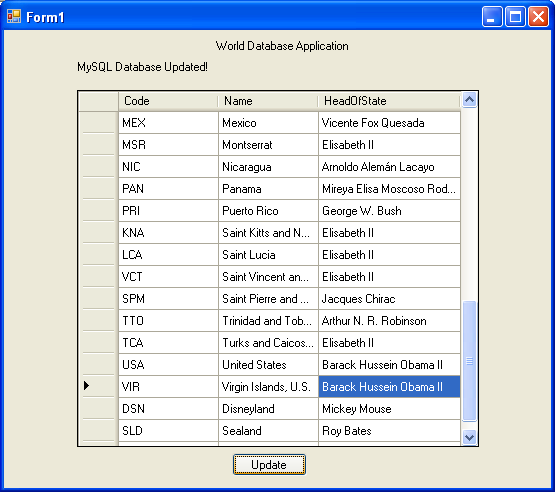Sort by the HeadOfState column header

click(389, 101)
